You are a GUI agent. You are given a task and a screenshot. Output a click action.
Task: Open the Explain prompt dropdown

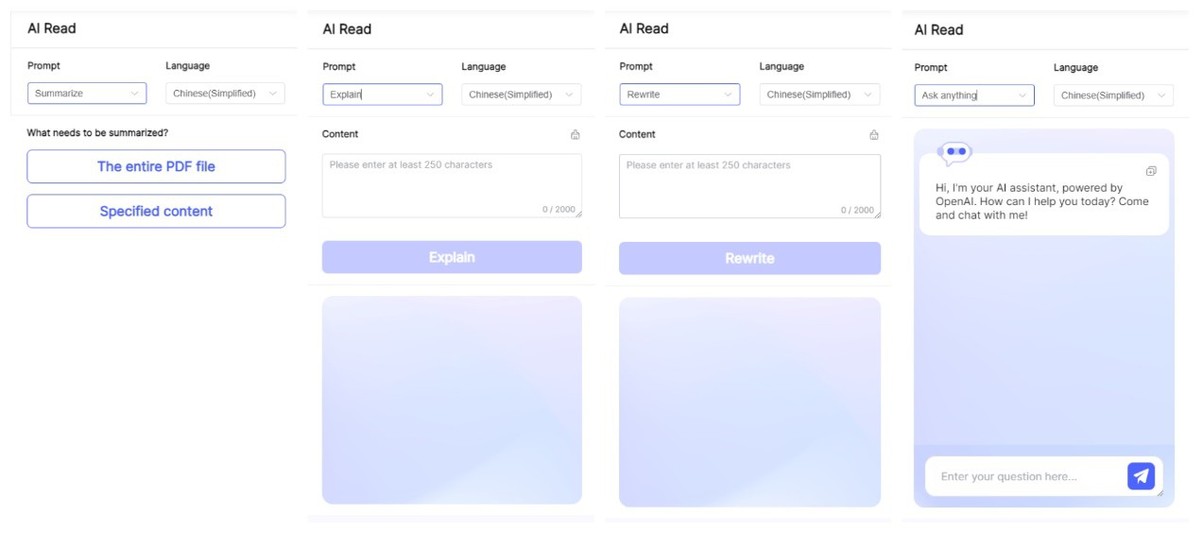pyautogui.click(x=382, y=95)
